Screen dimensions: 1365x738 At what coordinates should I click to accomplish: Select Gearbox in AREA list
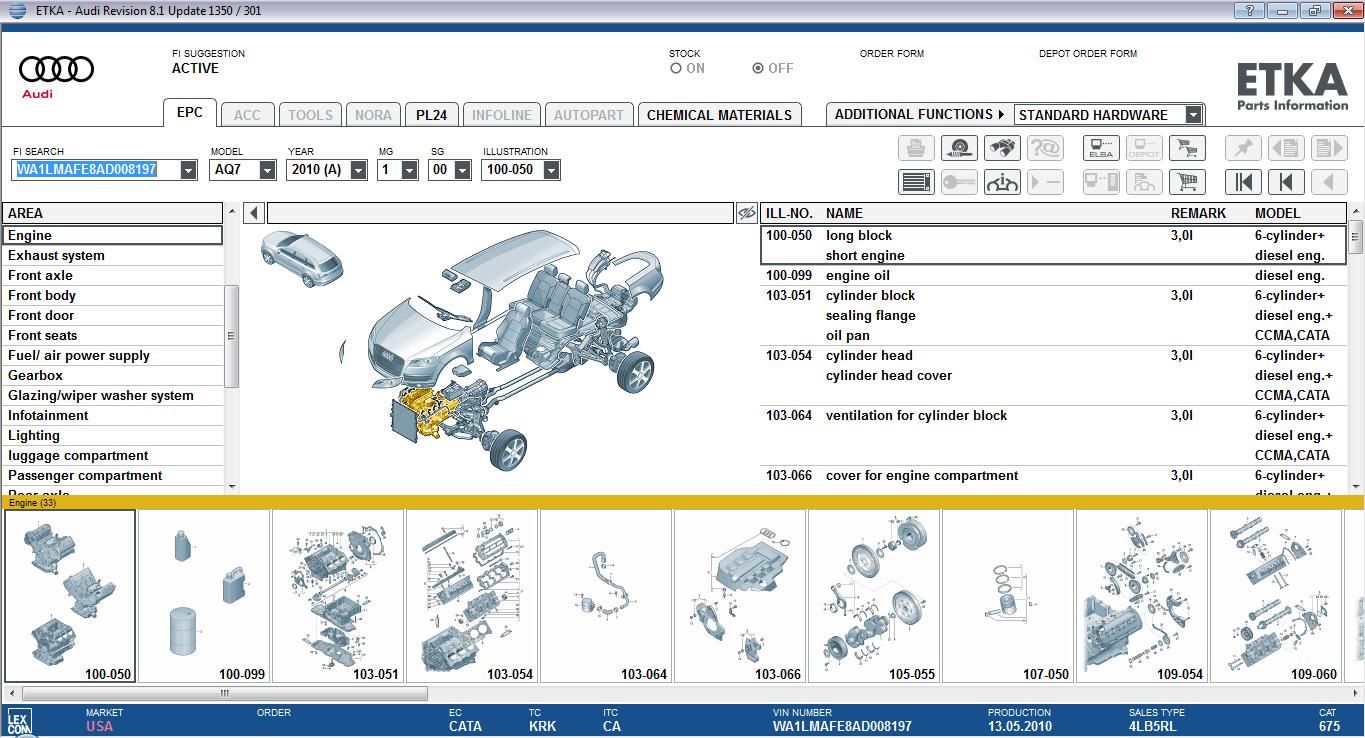point(112,375)
